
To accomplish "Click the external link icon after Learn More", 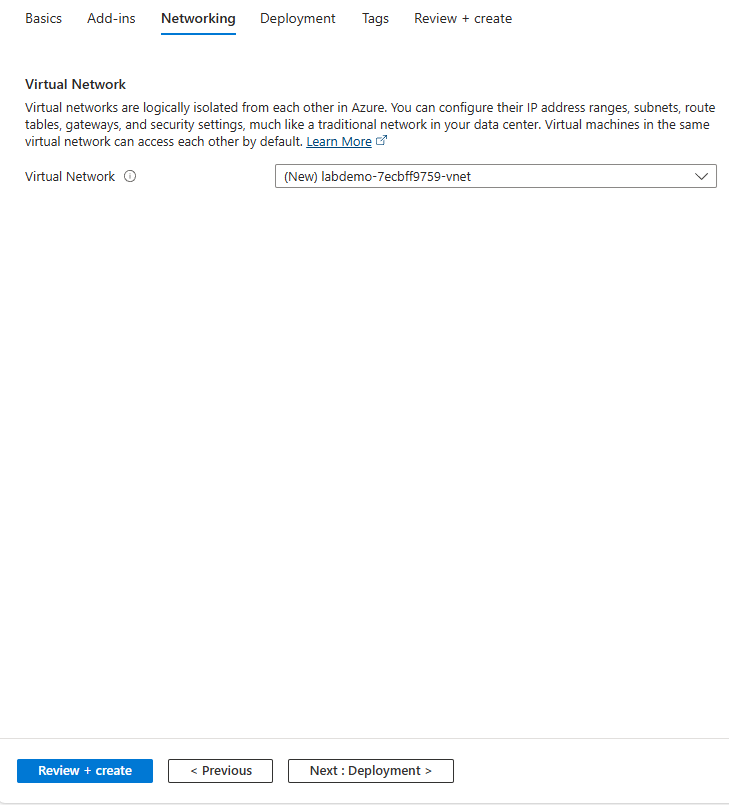I will pos(381,141).
